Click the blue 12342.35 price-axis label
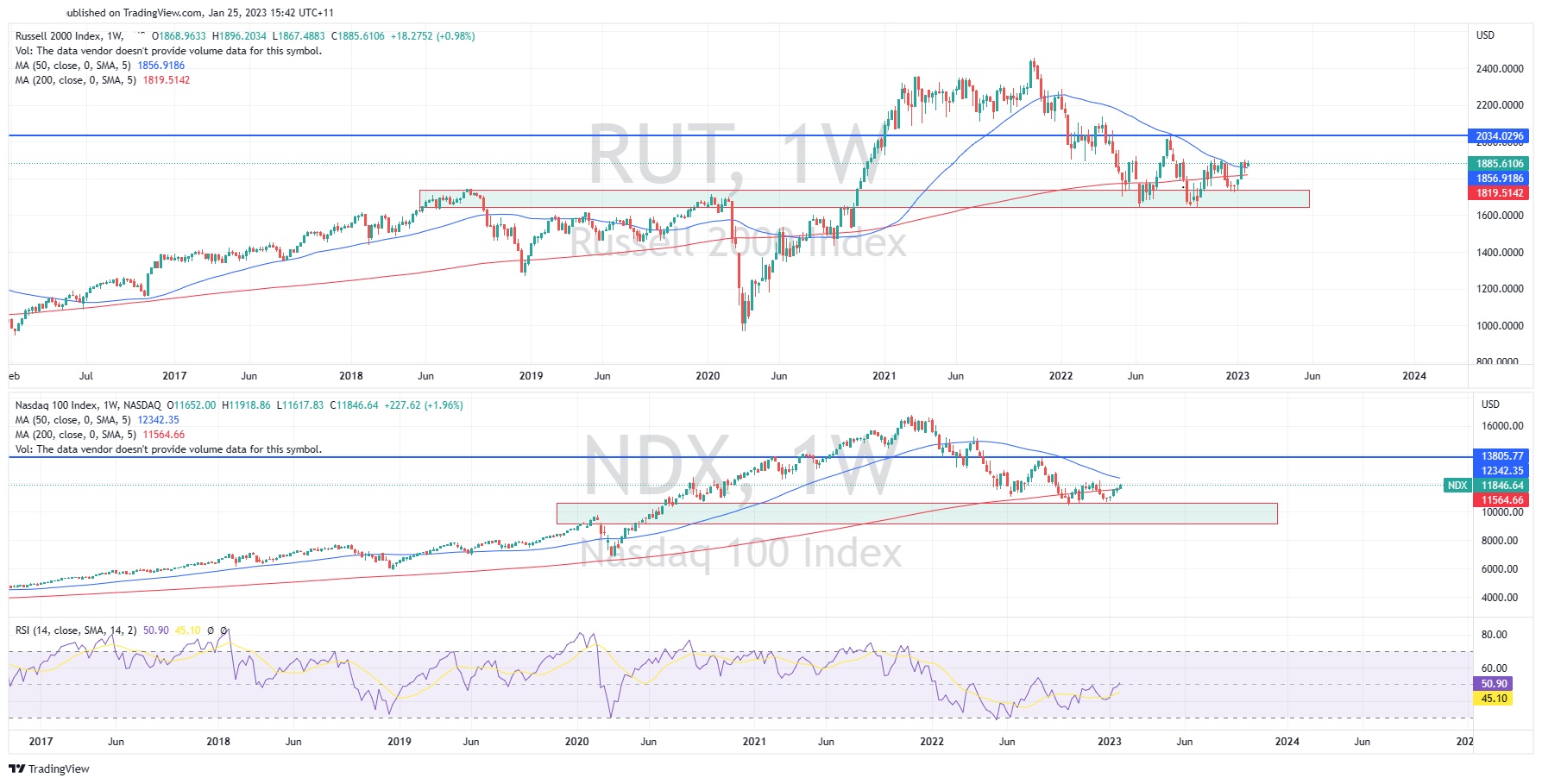The width and height of the screenshot is (1542, 784). pos(1501,471)
